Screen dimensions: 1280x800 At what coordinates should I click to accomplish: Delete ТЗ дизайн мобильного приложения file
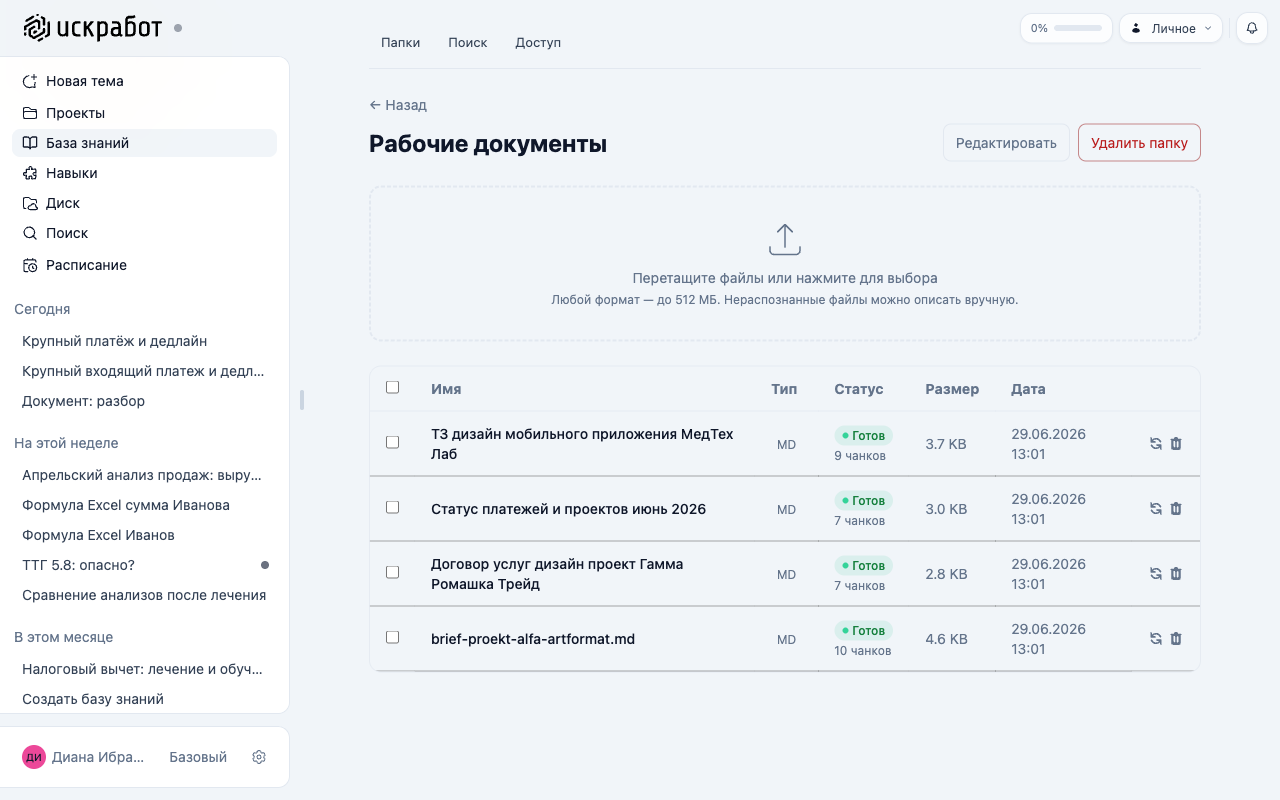(1176, 443)
